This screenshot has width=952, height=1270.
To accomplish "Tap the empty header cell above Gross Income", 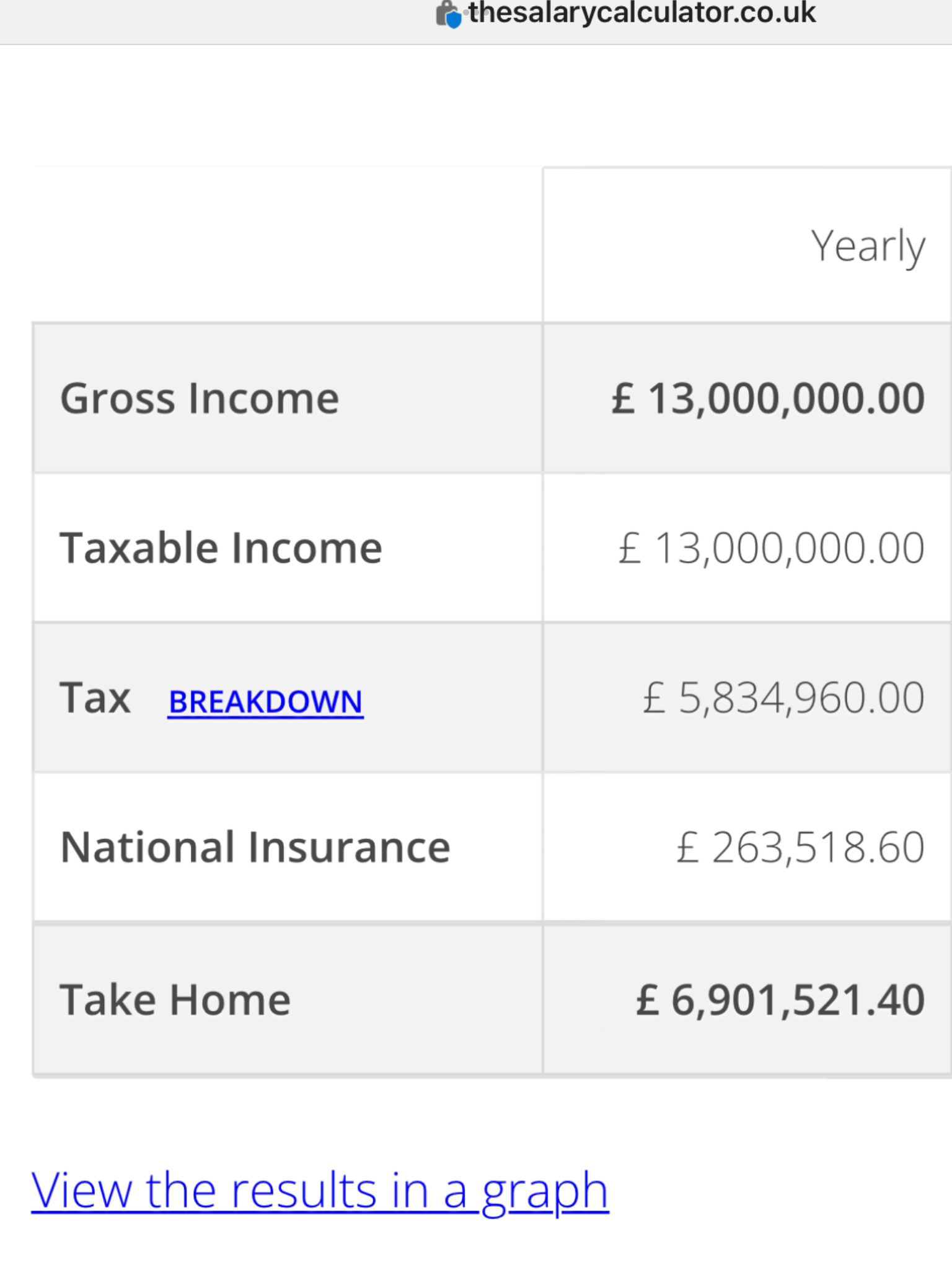I will 288,244.
